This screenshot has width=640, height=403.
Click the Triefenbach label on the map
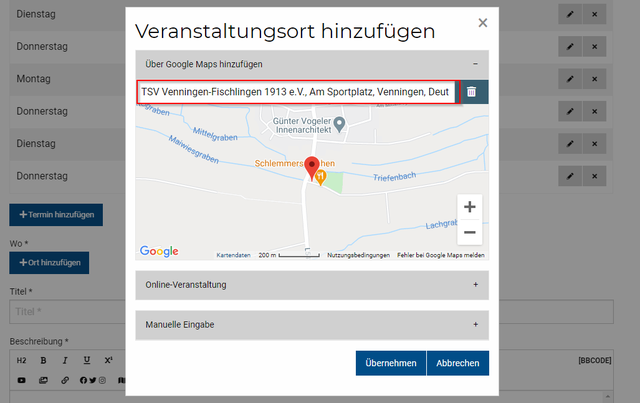pos(395,176)
